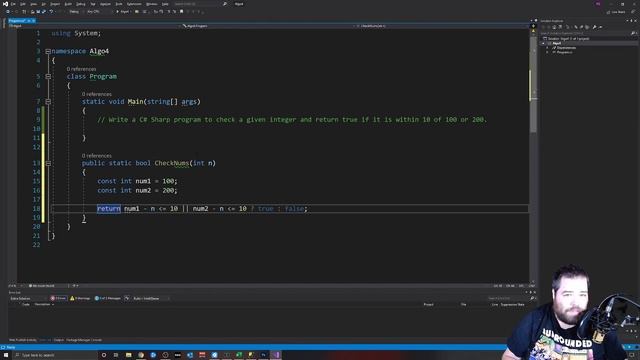Open the Windows Start menu
This screenshot has width=640, height=360.
coord(6,355)
